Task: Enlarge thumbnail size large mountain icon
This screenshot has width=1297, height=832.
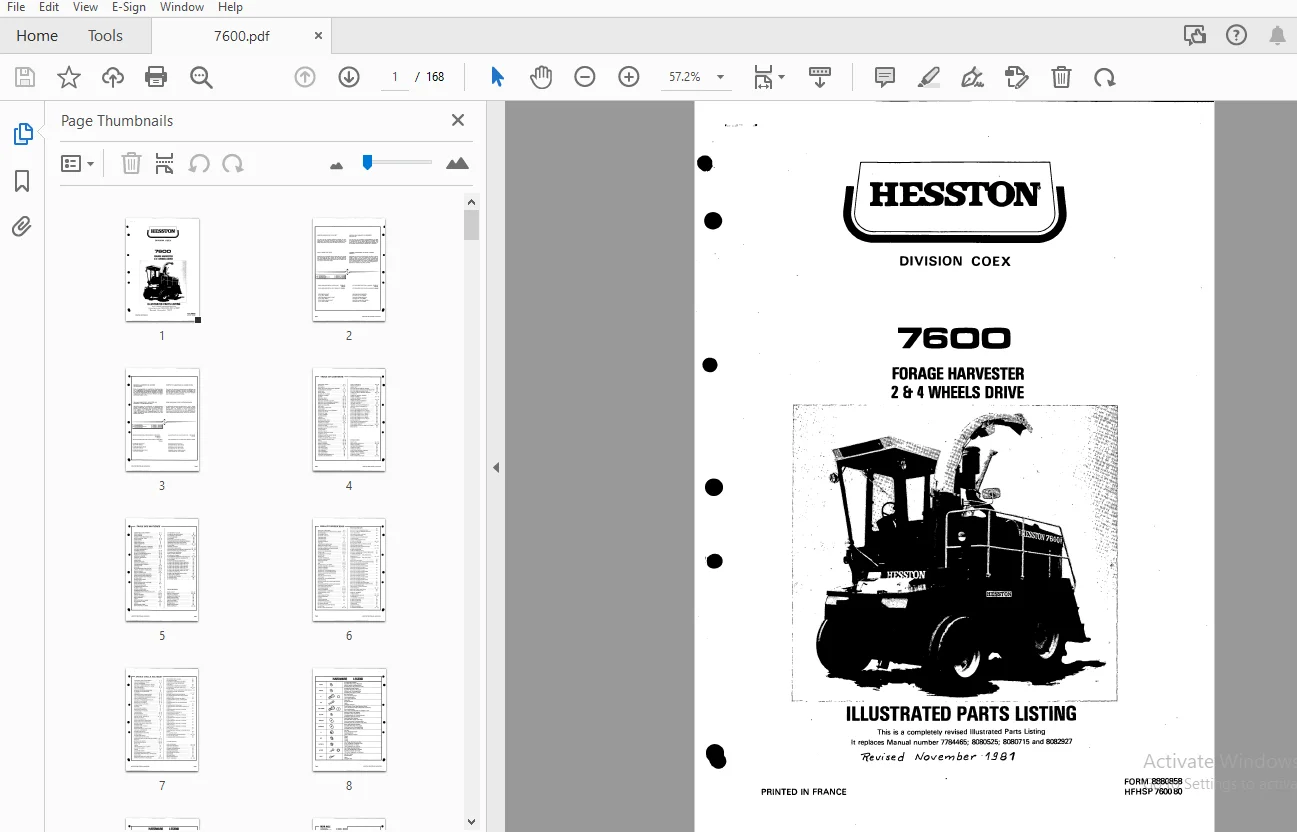Action: (457, 163)
